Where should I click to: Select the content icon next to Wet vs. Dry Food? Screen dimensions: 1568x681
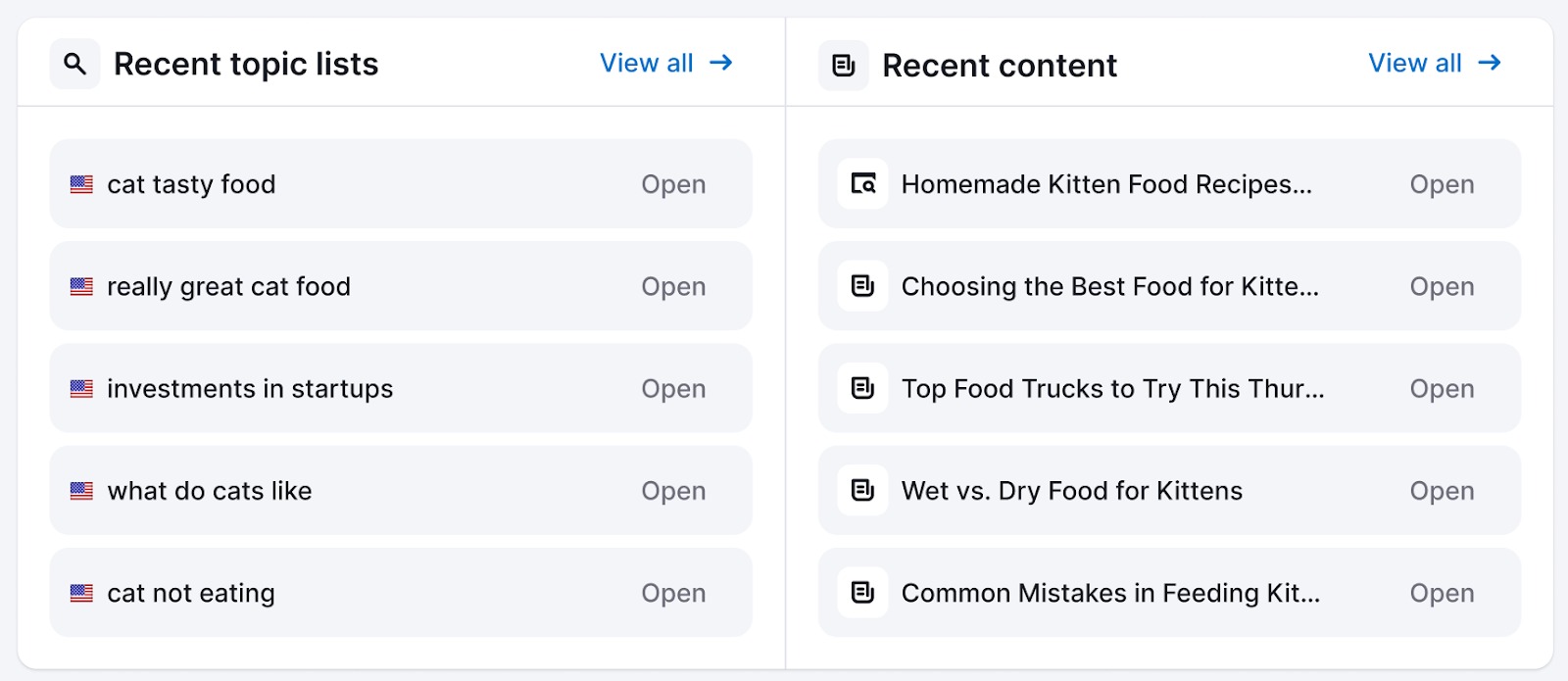click(861, 491)
